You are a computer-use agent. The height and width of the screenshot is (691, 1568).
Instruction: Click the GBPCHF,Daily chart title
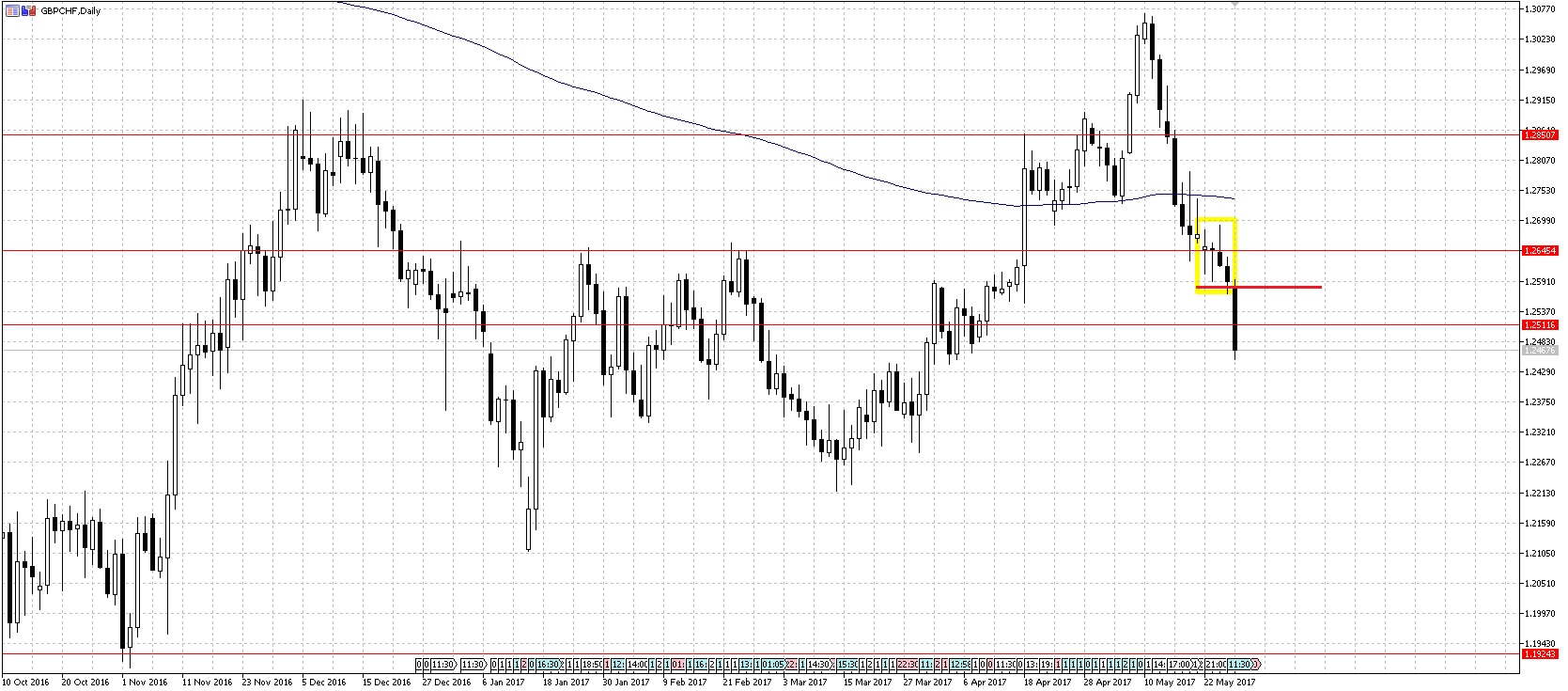(70, 10)
